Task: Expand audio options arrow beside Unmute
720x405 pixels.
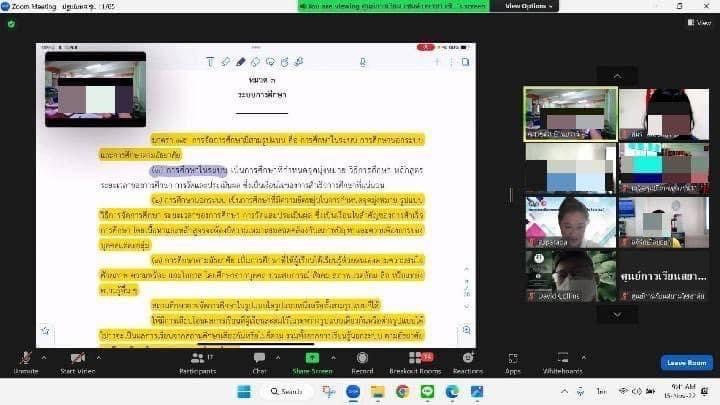Action: [x=44, y=354]
